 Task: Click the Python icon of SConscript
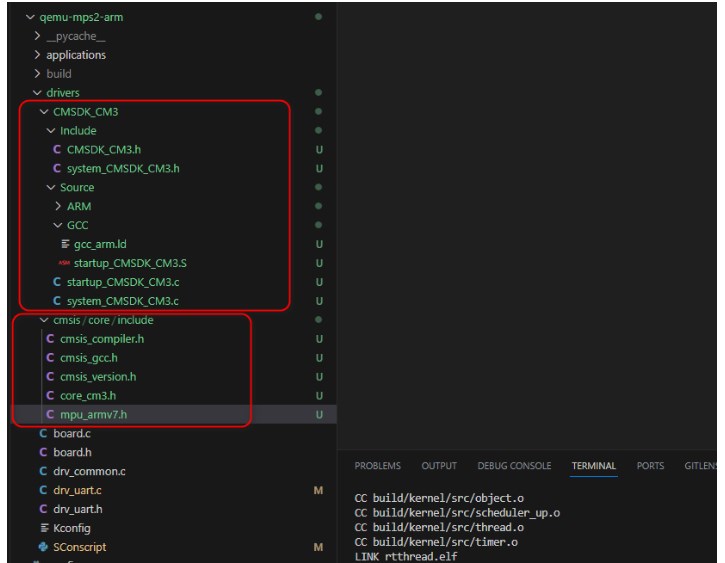[43, 547]
